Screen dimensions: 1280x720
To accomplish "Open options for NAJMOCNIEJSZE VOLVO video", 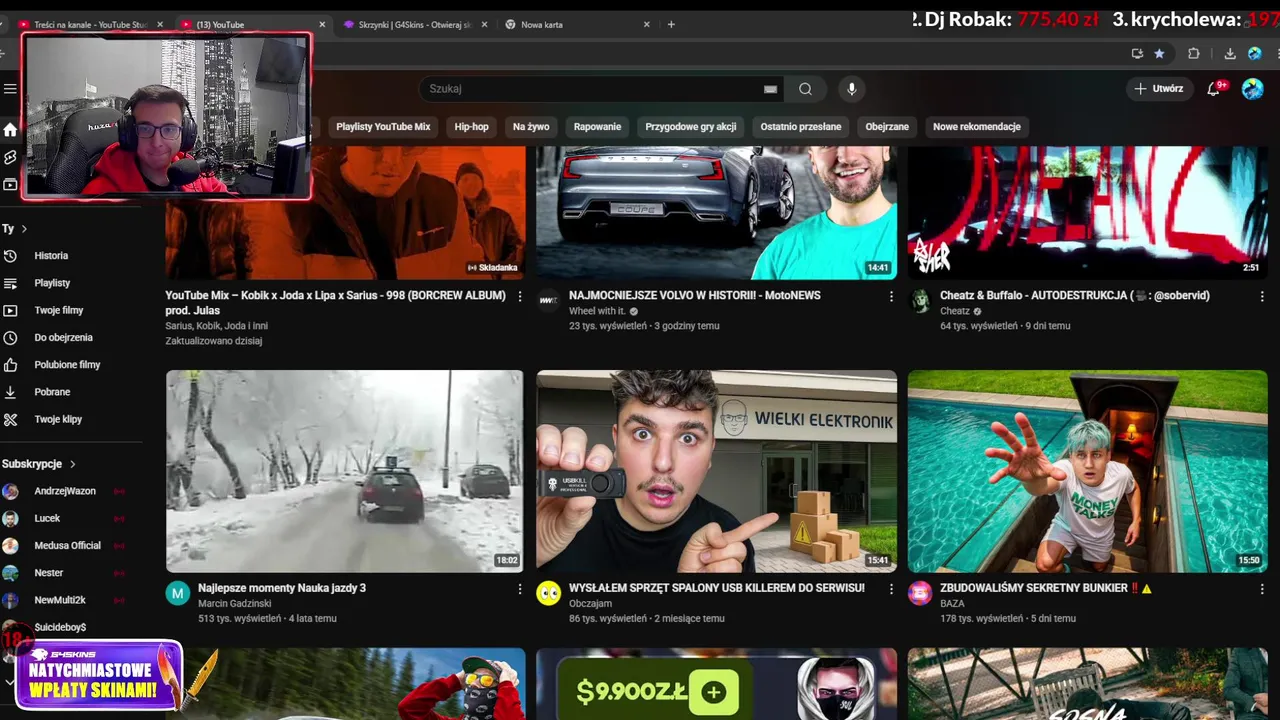I will [891, 297].
